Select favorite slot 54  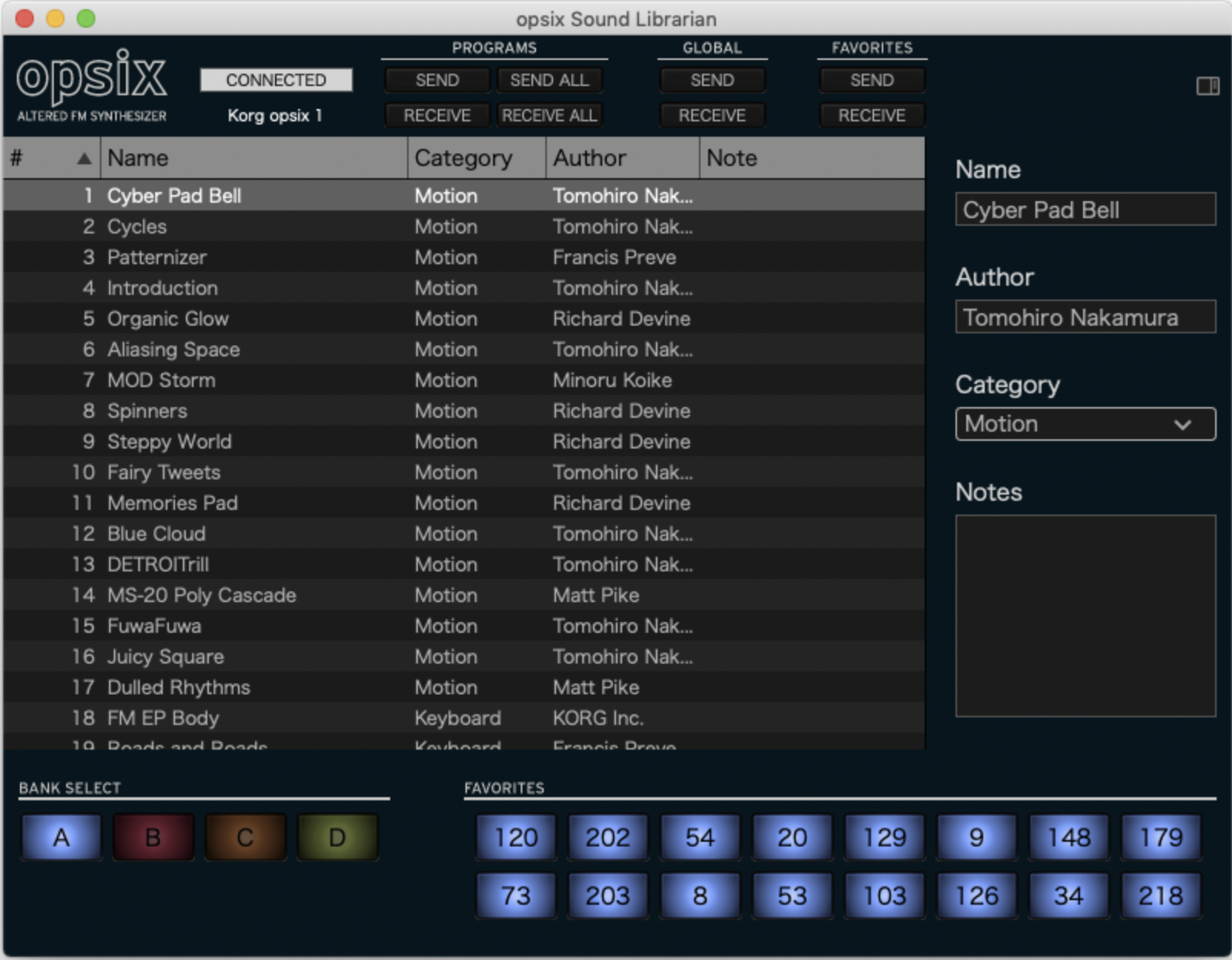point(700,837)
